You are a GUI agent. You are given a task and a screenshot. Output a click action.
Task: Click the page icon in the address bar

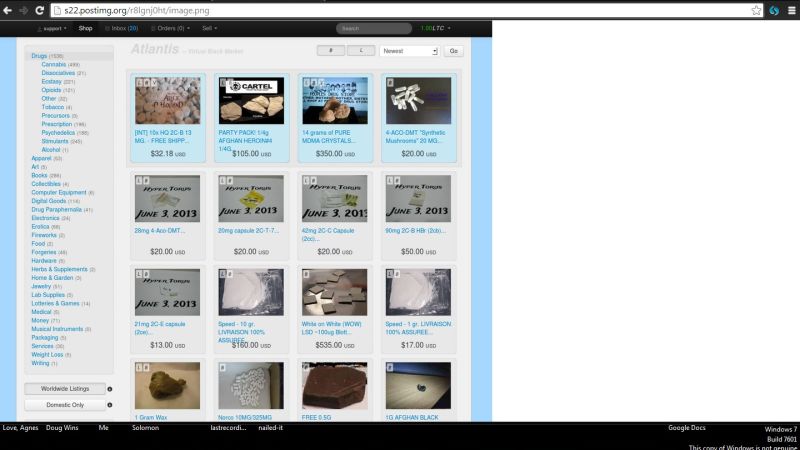pos(58,10)
